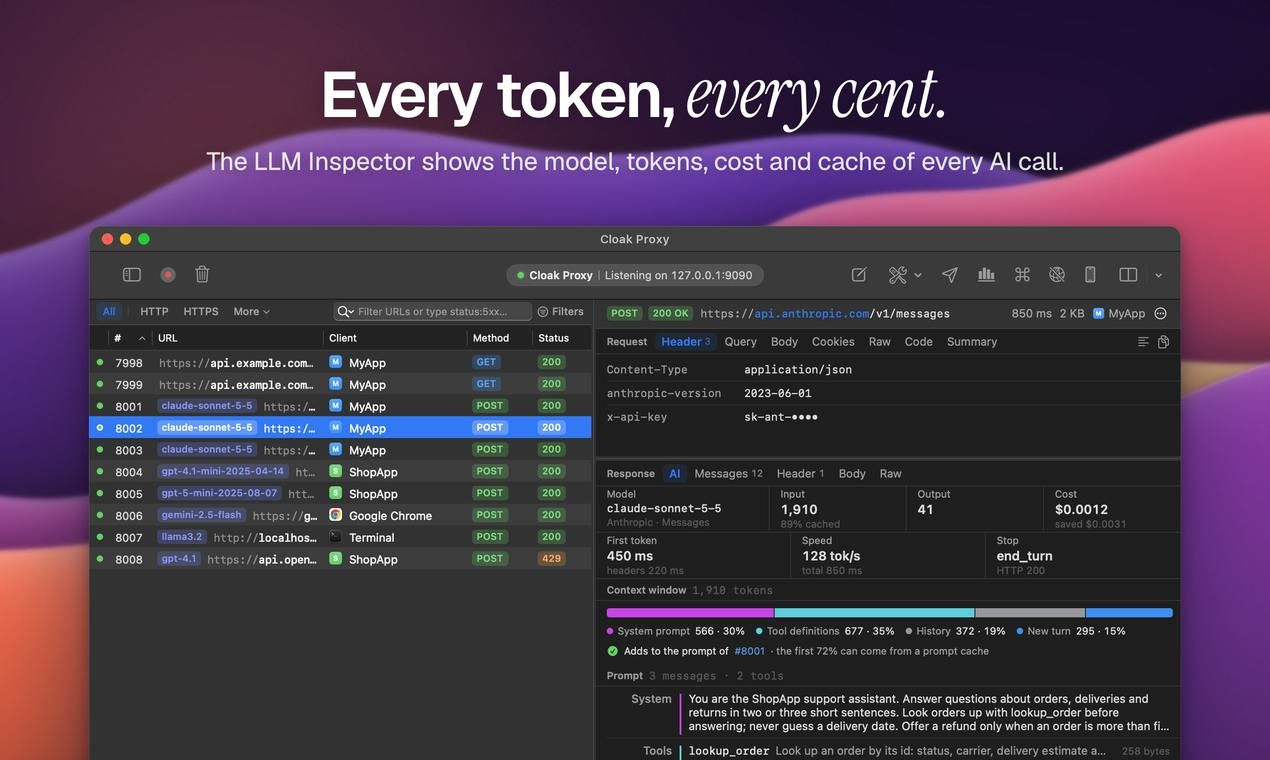Viewport: 1270px width, 760px height.
Task: Click the paper plane send icon
Action: tap(950, 274)
